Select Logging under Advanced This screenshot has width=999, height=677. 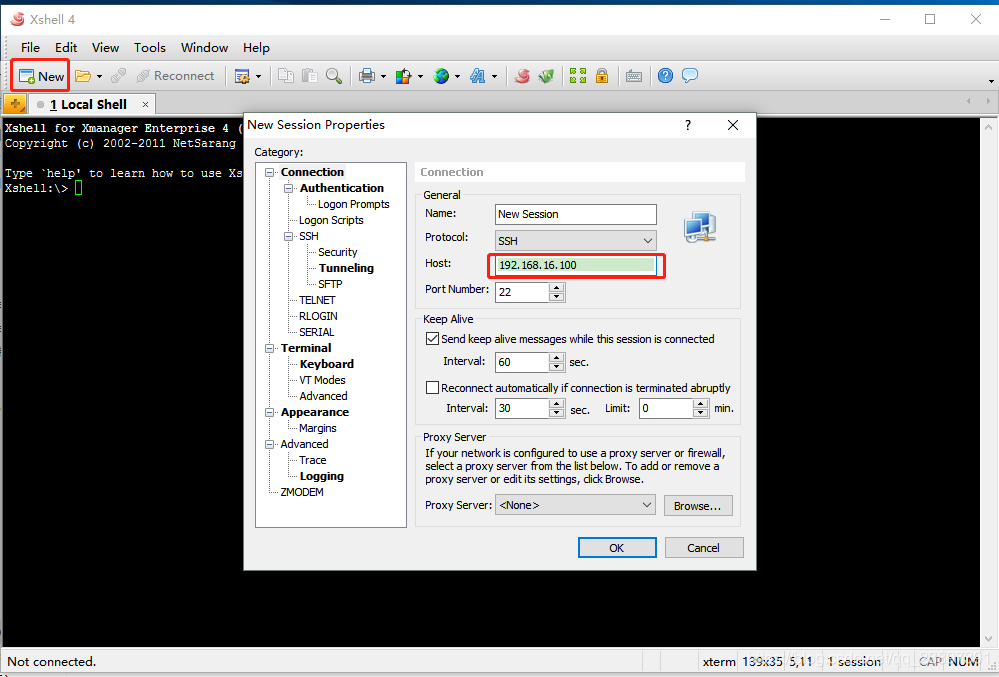click(x=322, y=476)
